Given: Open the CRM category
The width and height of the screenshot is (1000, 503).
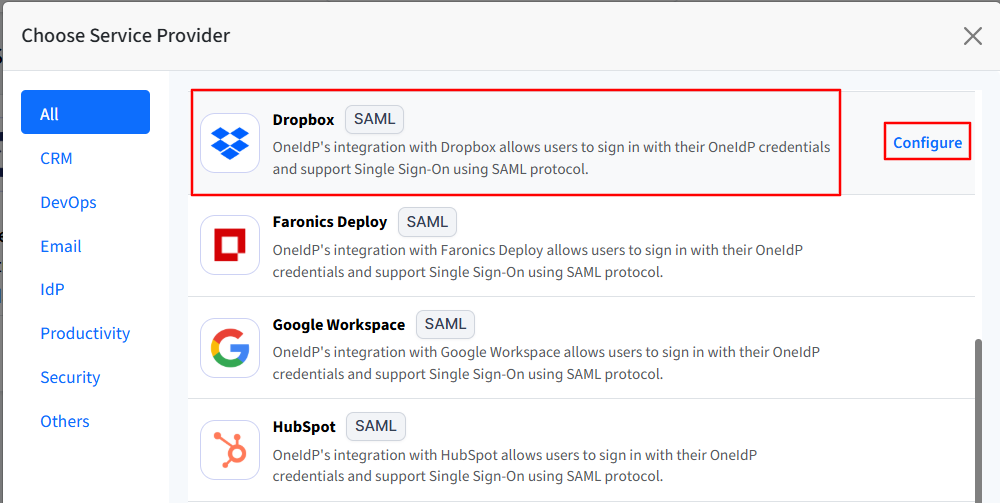Looking at the screenshot, I should 56,158.
